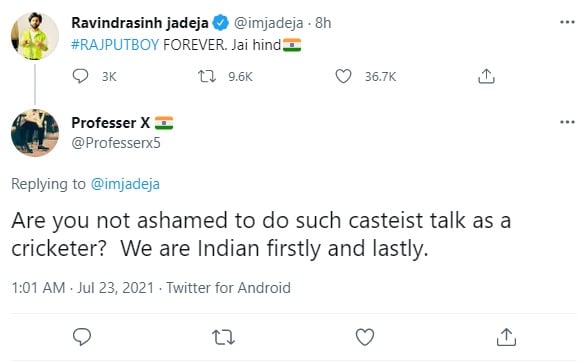Share Ravindrasinh Jadeja's tweet
The height and width of the screenshot is (363, 586).
[486, 76]
